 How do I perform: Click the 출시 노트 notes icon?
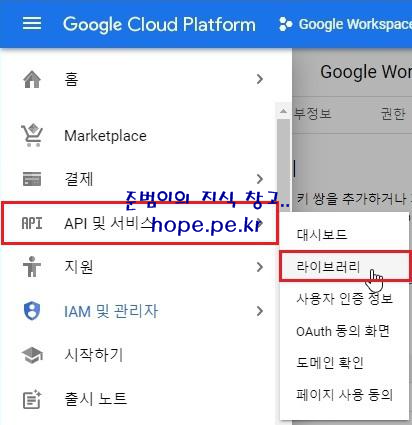32,399
